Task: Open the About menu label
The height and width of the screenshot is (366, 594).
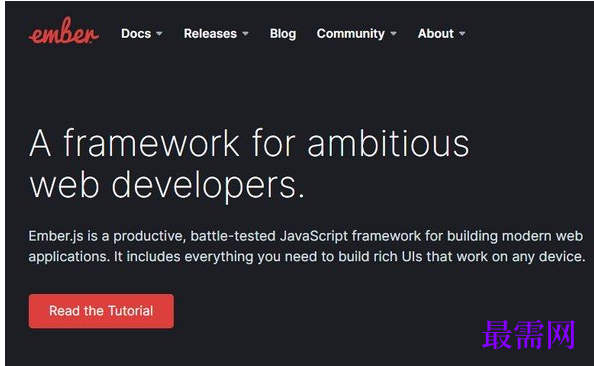Action: 436,33
